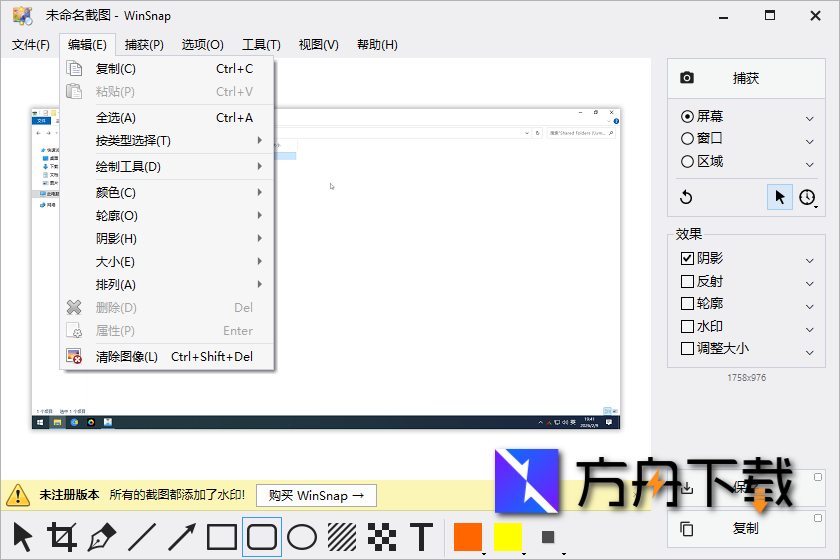840x560 pixels.
Task: Select the Hatch highlight tool
Action: (x=342, y=537)
